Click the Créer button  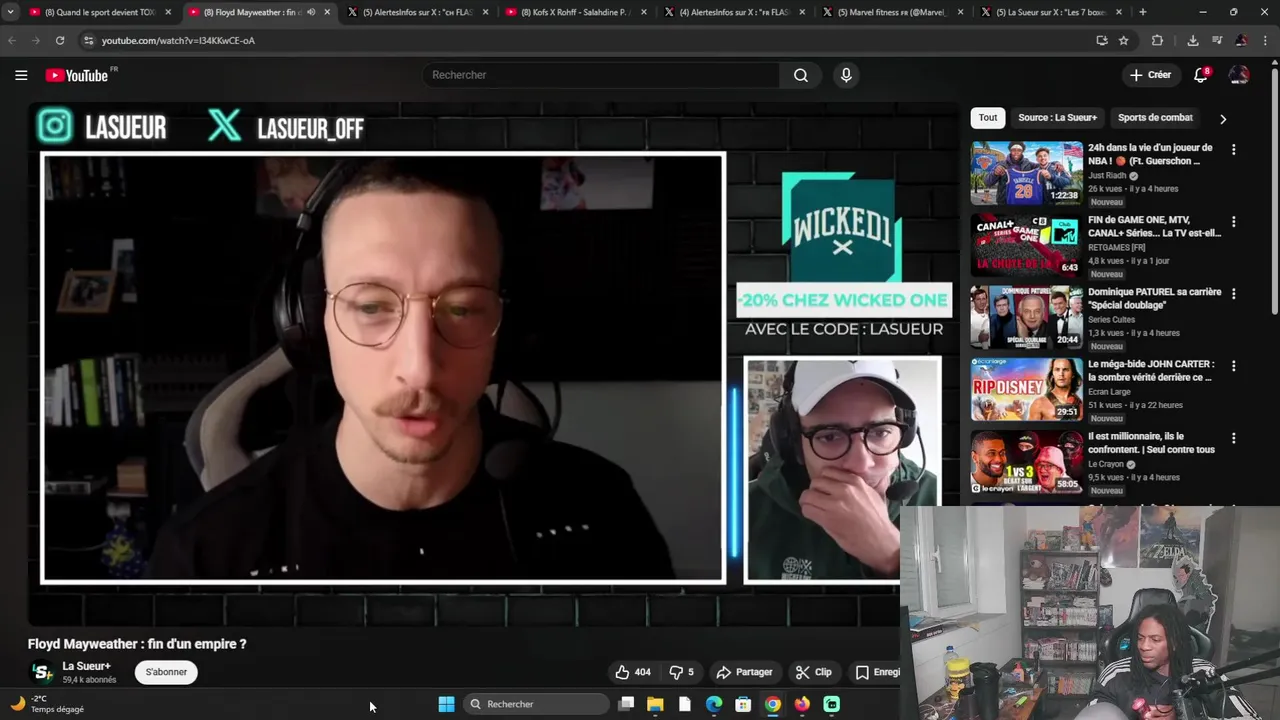click(1150, 75)
